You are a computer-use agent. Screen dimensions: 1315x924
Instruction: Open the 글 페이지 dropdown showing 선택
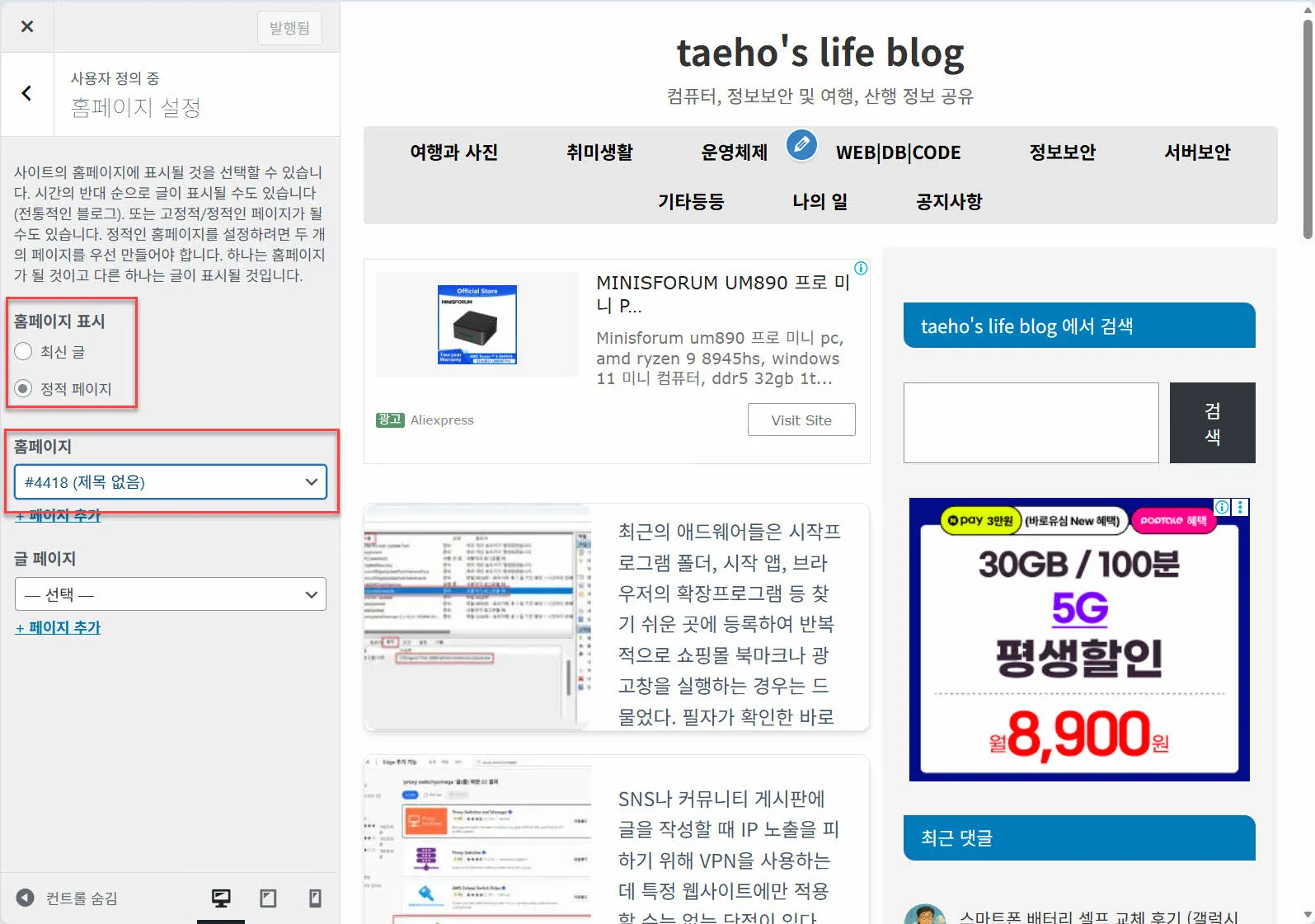pyautogui.click(x=171, y=594)
